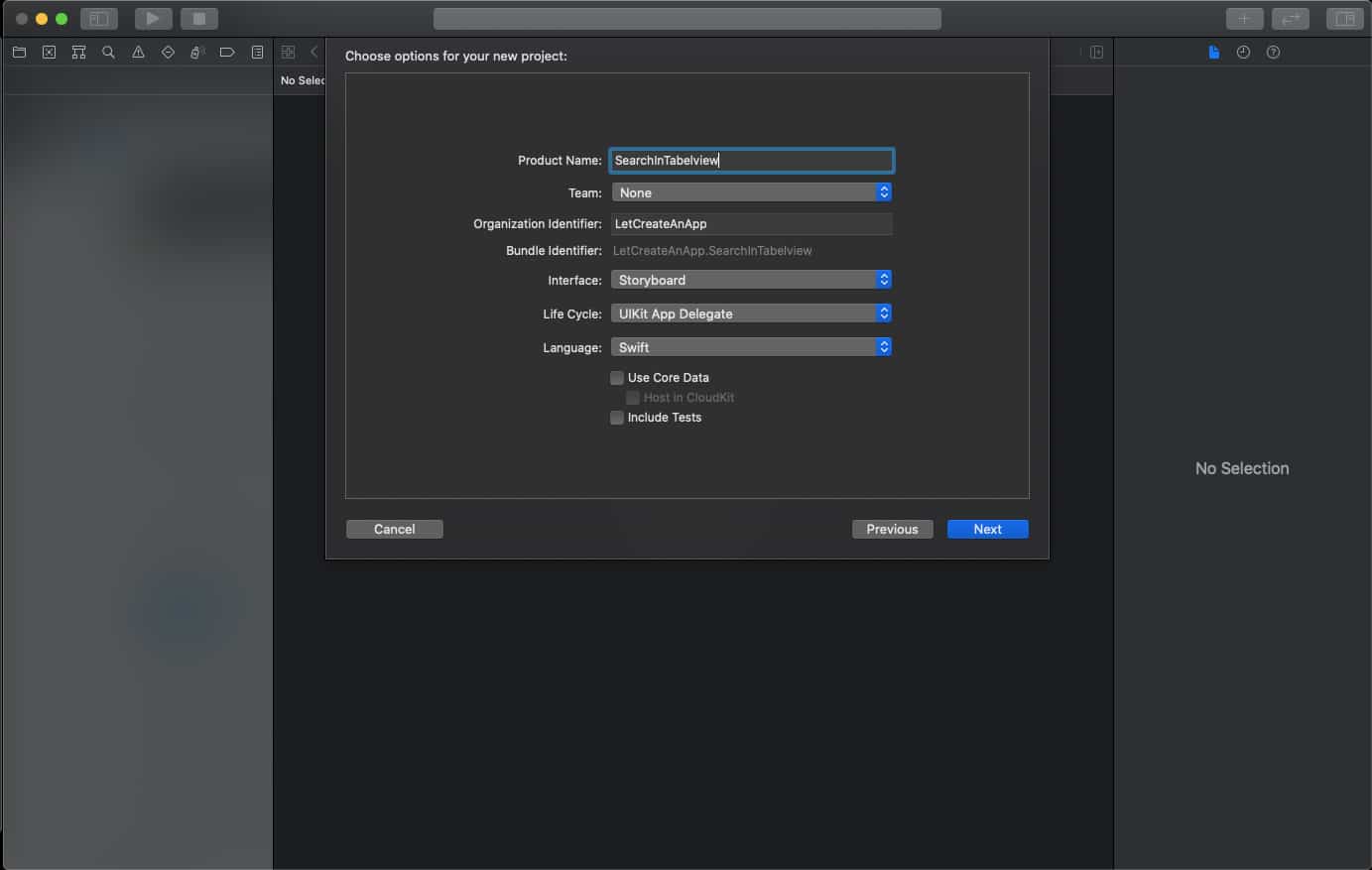Click the "No Selection" text in inspector

pyautogui.click(x=1242, y=468)
